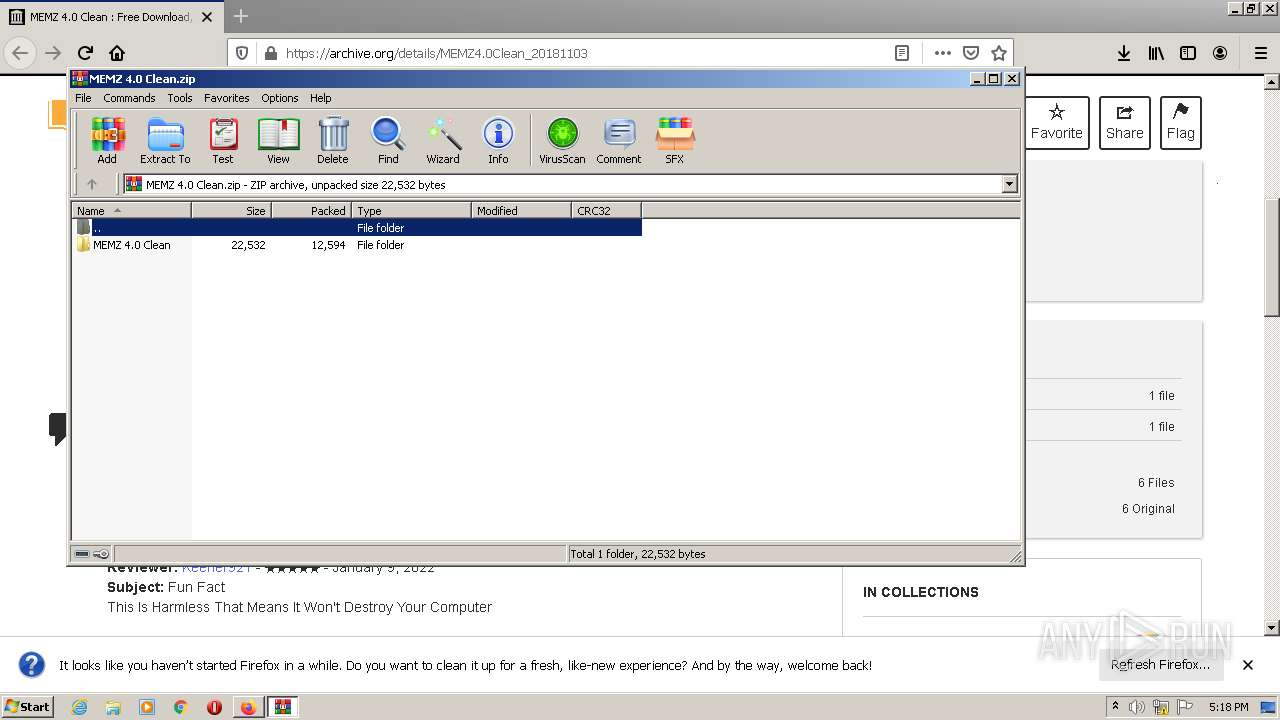1280x720 pixels.
Task: Open the File menu
Action: pos(83,98)
